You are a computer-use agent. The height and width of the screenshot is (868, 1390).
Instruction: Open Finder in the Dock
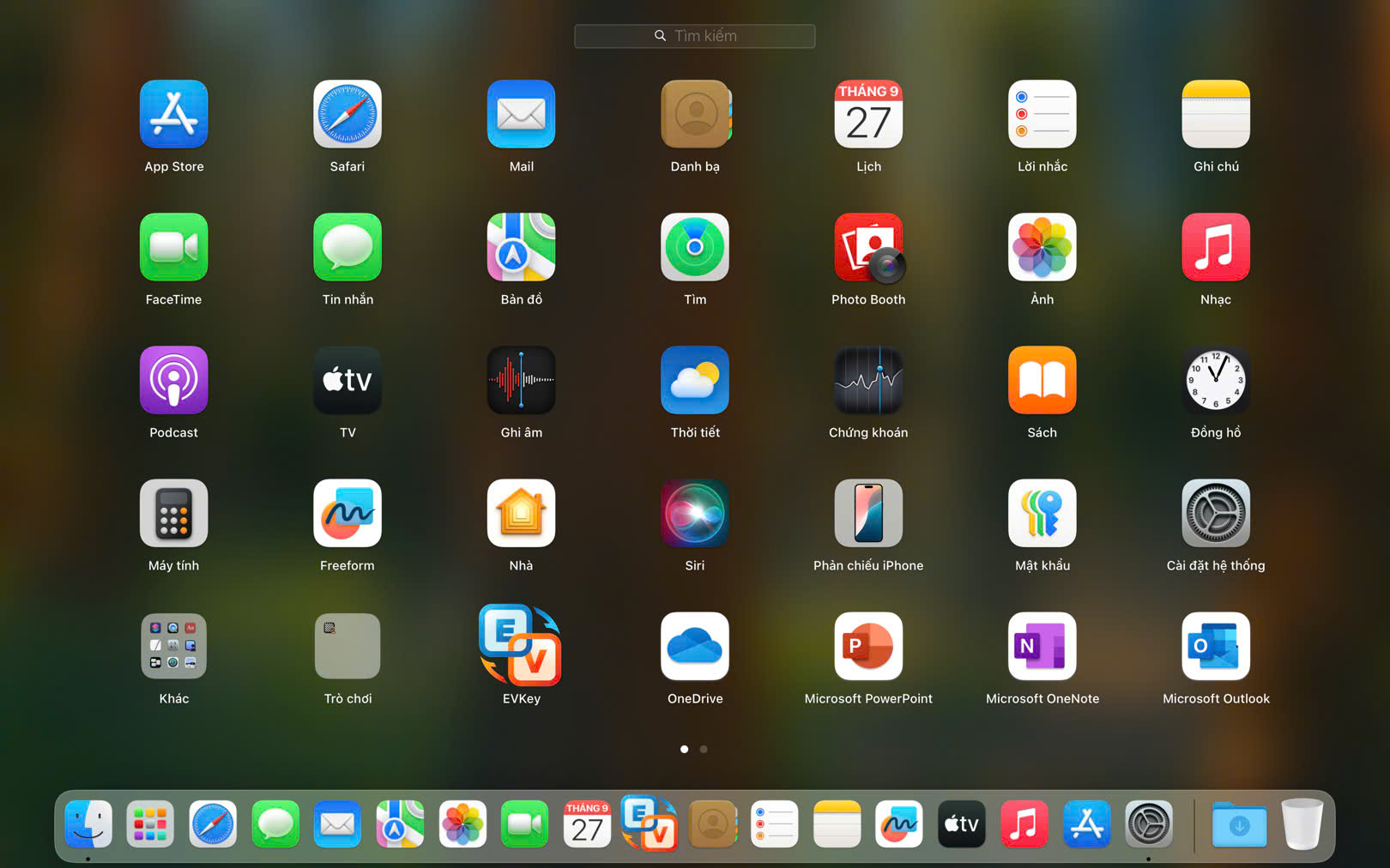pyautogui.click(x=88, y=824)
